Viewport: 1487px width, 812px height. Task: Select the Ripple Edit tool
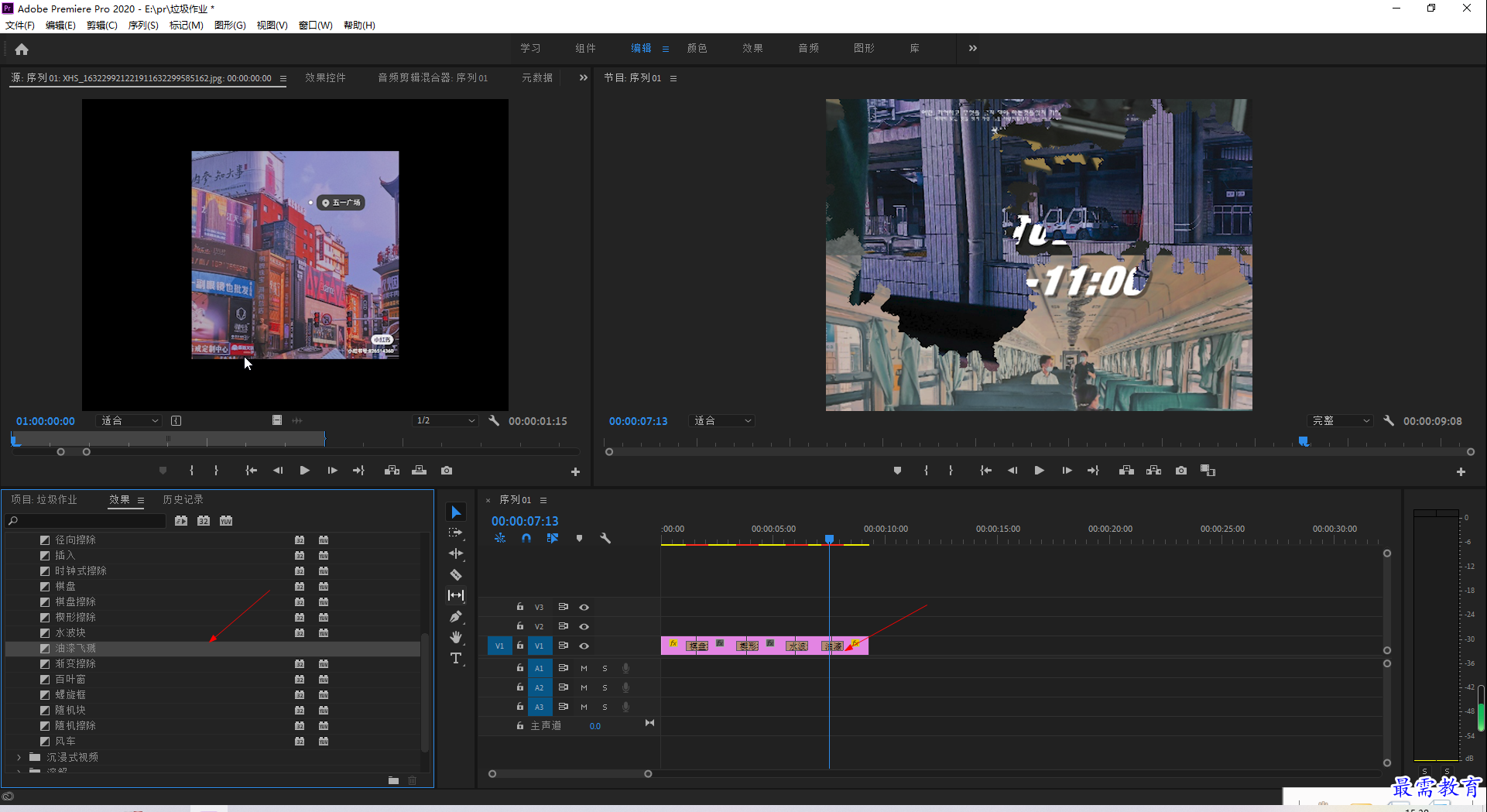tap(456, 553)
